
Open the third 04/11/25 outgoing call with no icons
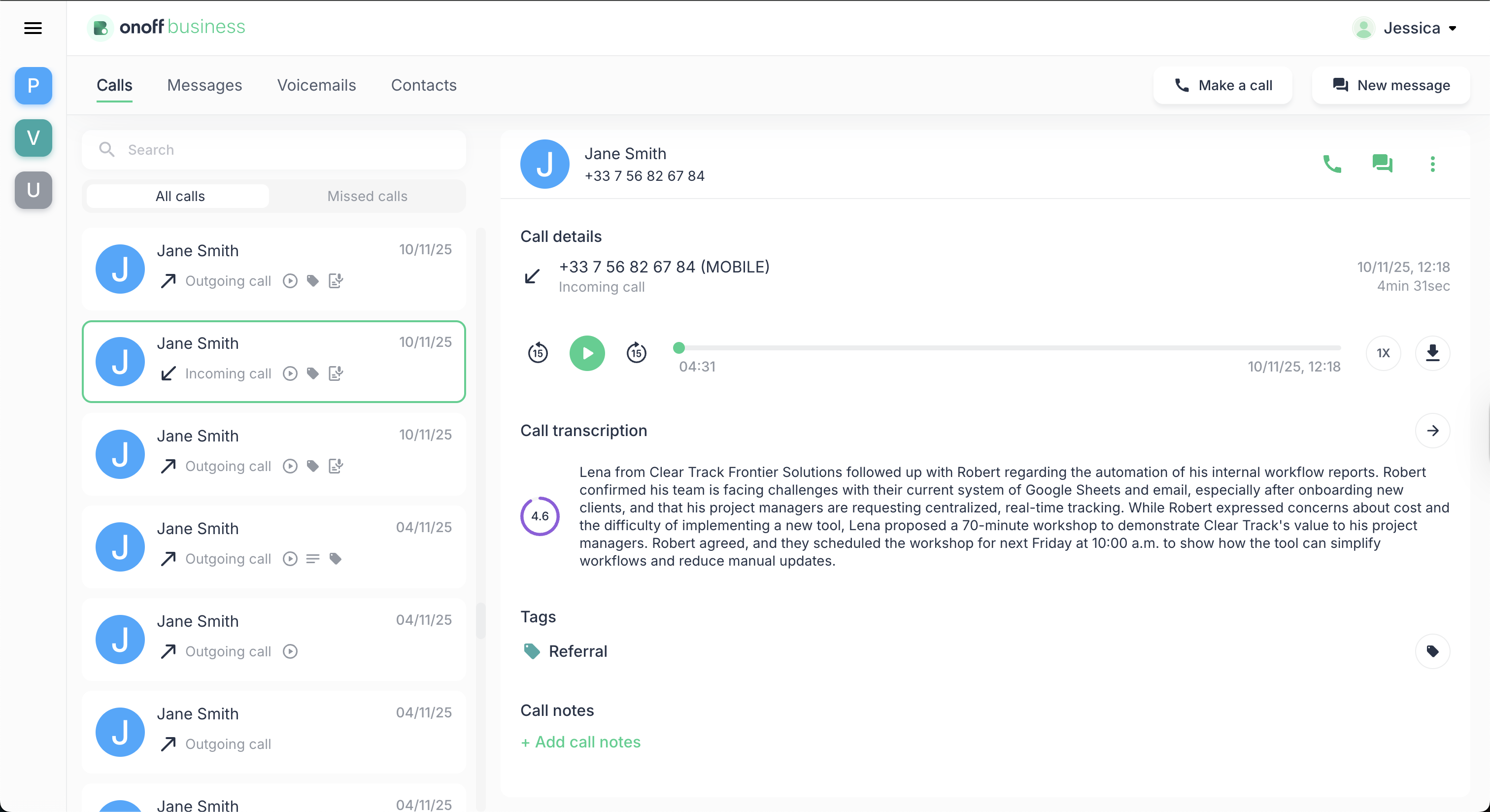(x=274, y=732)
